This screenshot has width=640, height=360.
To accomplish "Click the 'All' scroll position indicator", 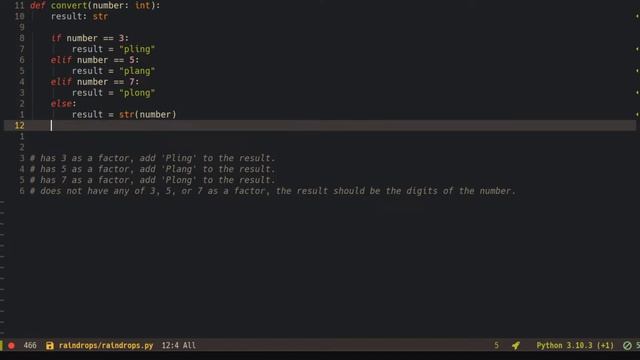I will 189,346.
